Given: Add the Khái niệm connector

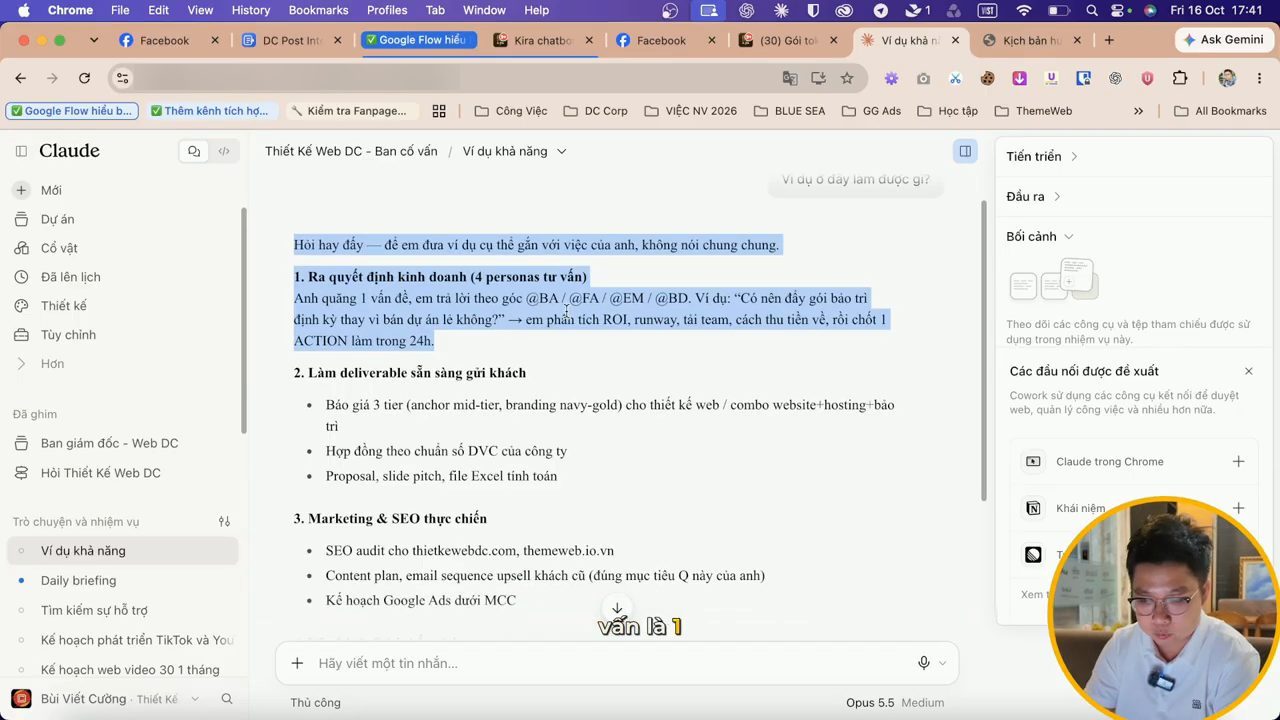Looking at the screenshot, I should click(x=1238, y=508).
